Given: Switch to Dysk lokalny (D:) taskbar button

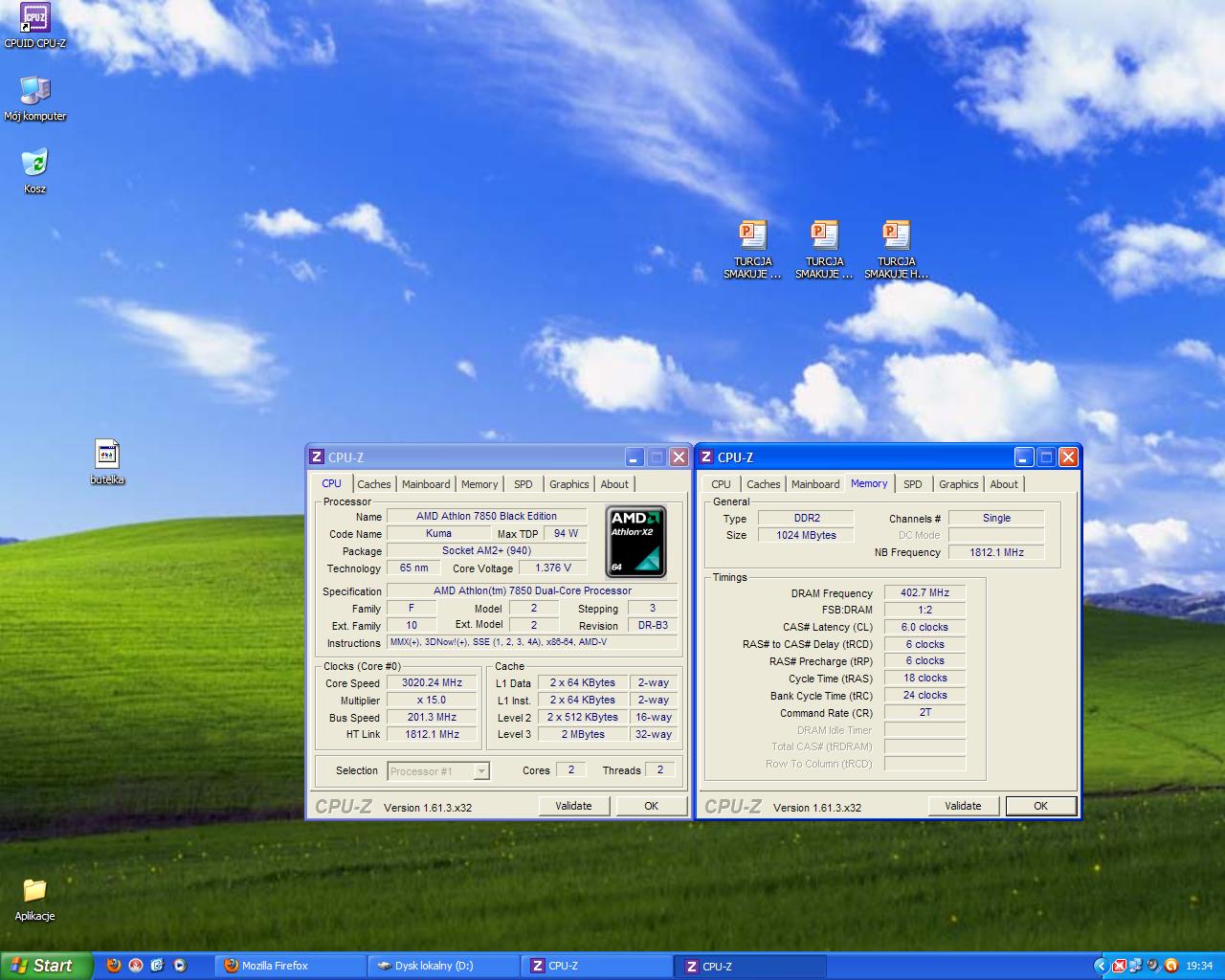Looking at the screenshot, I should pyautogui.click(x=443, y=966).
